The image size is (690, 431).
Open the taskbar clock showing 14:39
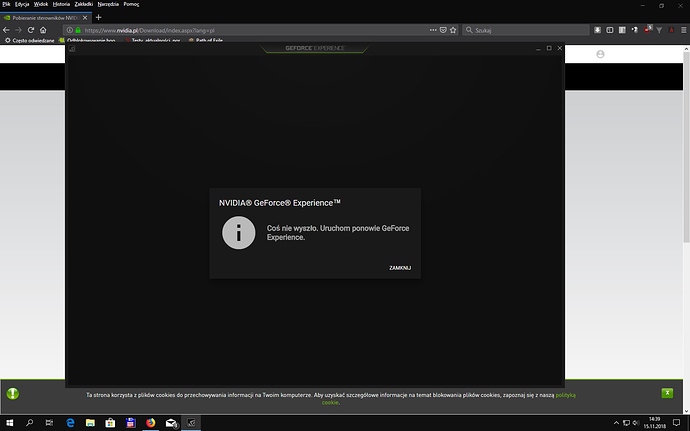tap(654, 423)
